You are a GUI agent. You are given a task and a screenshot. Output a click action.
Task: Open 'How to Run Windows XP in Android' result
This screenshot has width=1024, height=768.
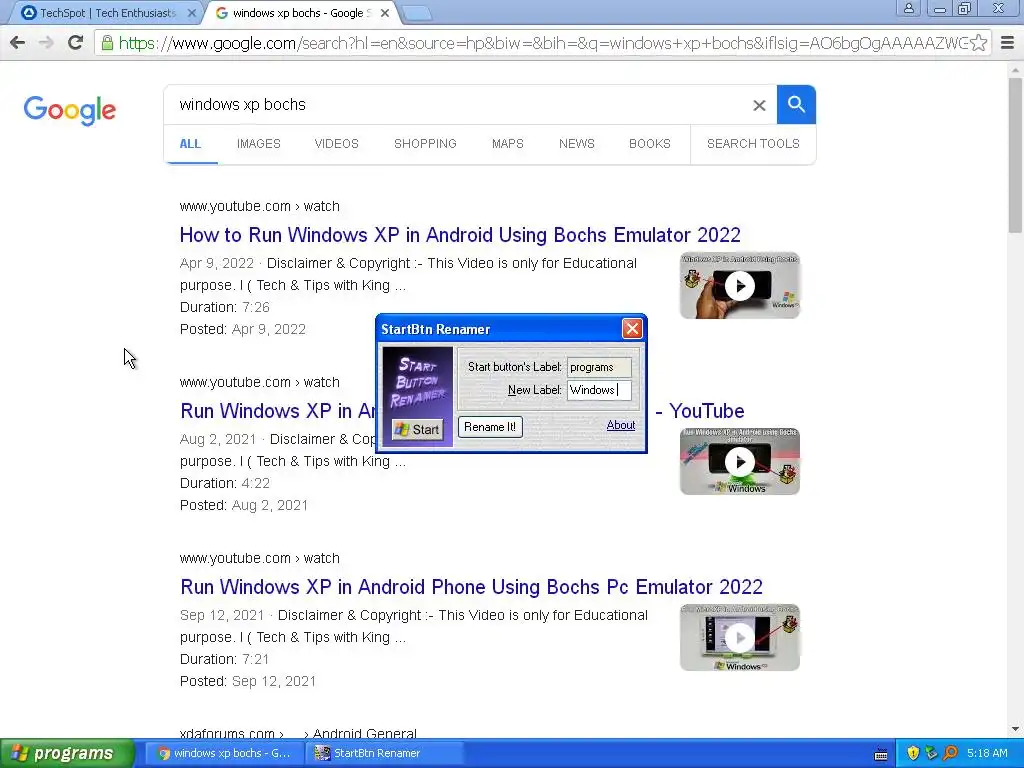coord(460,235)
